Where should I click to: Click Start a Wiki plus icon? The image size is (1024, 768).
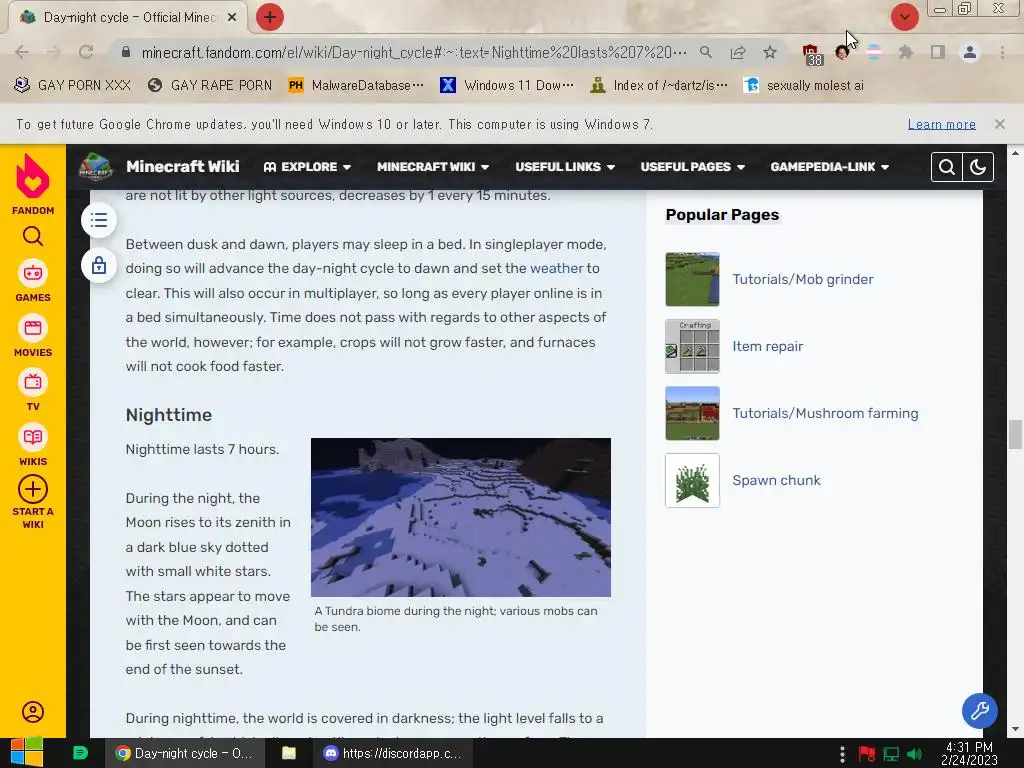click(33, 489)
